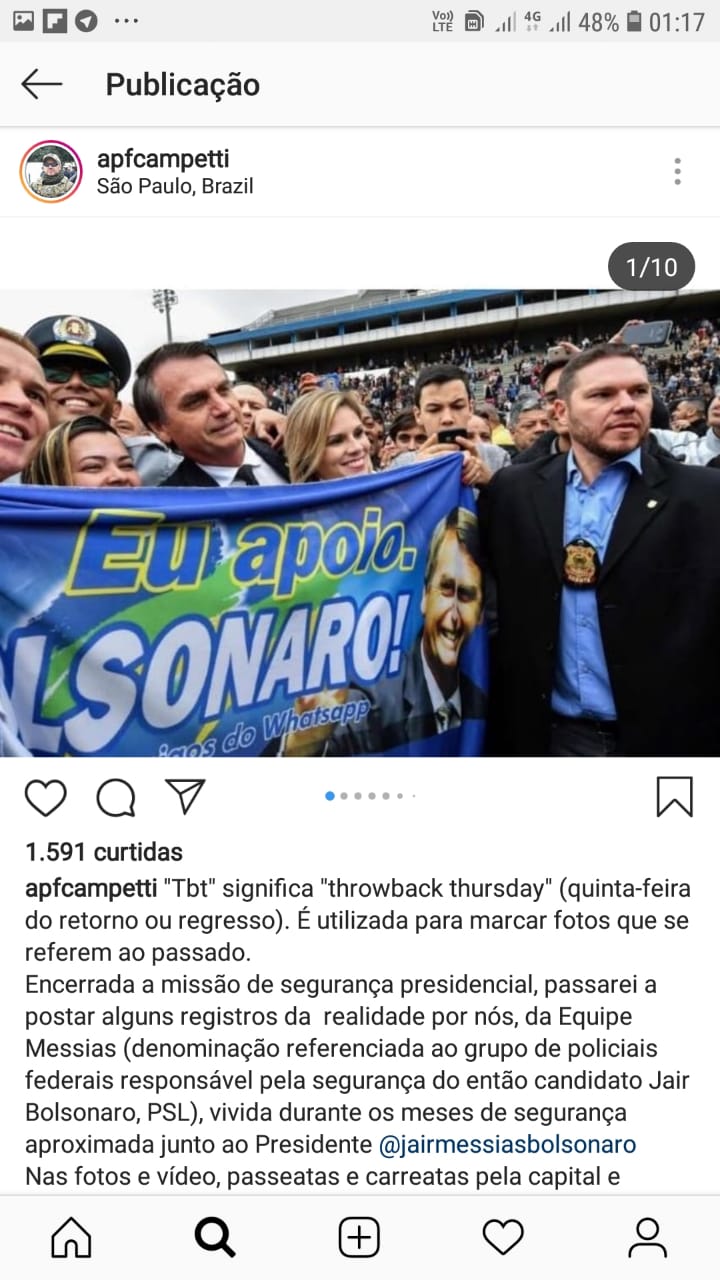This screenshot has height=1280, width=720.
Task: Tap battery 48% indicator in status bar
Action: click(x=610, y=21)
